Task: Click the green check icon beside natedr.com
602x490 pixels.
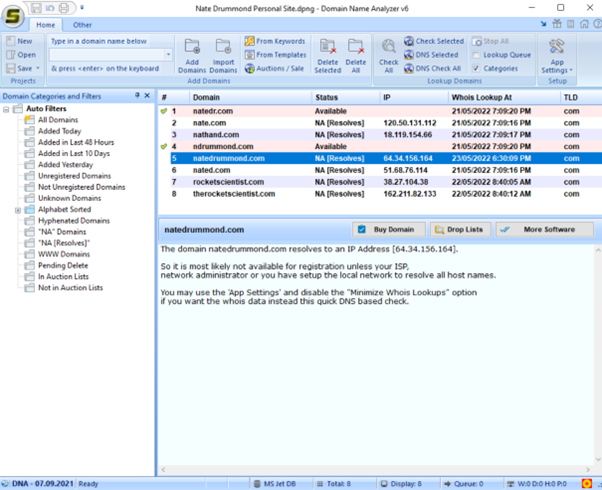Action: (x=164, y=111)
